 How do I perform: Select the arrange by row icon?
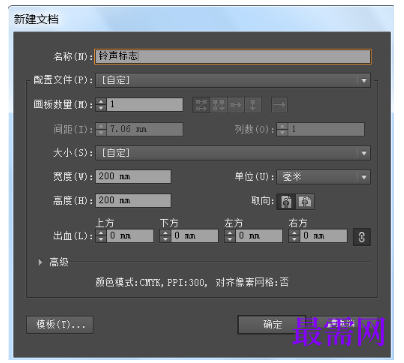pos(236,105)
